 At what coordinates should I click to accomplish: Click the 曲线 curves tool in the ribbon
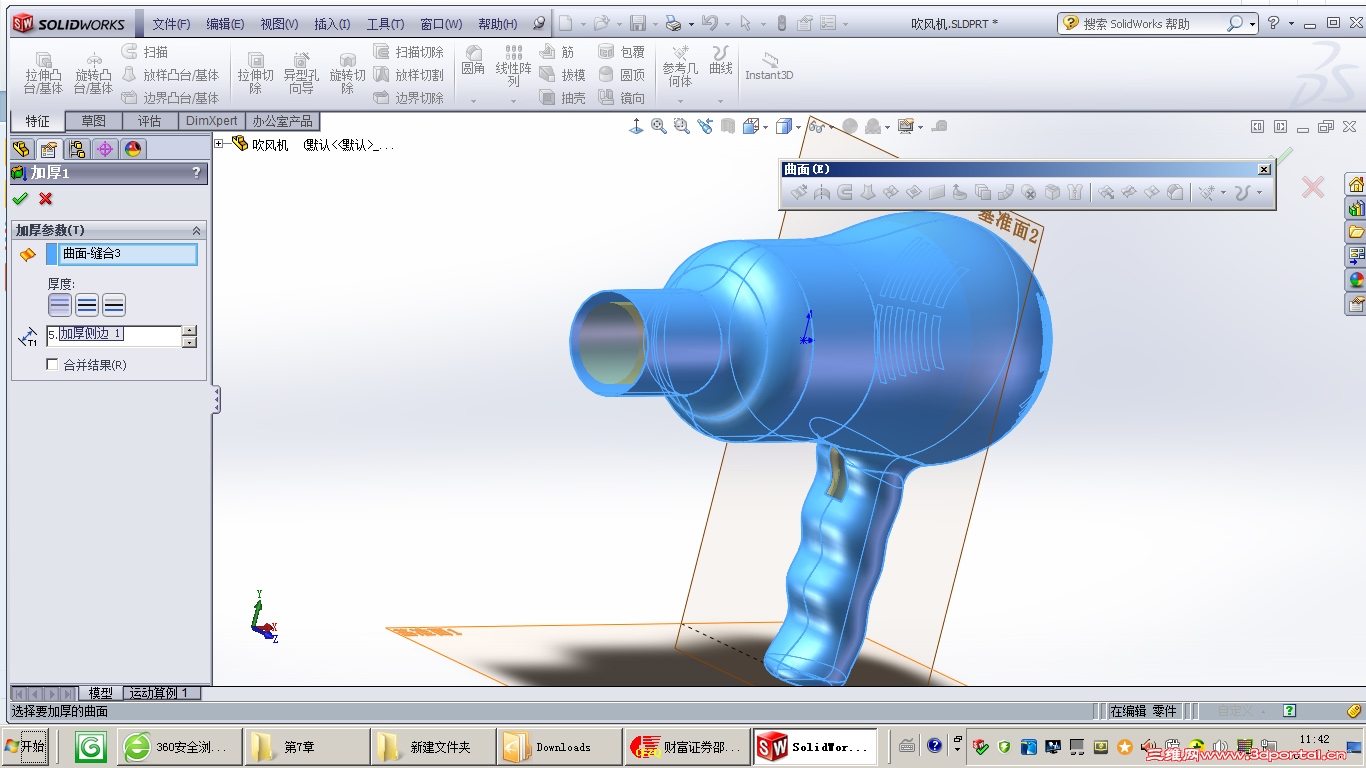click(x=721, y=61)
